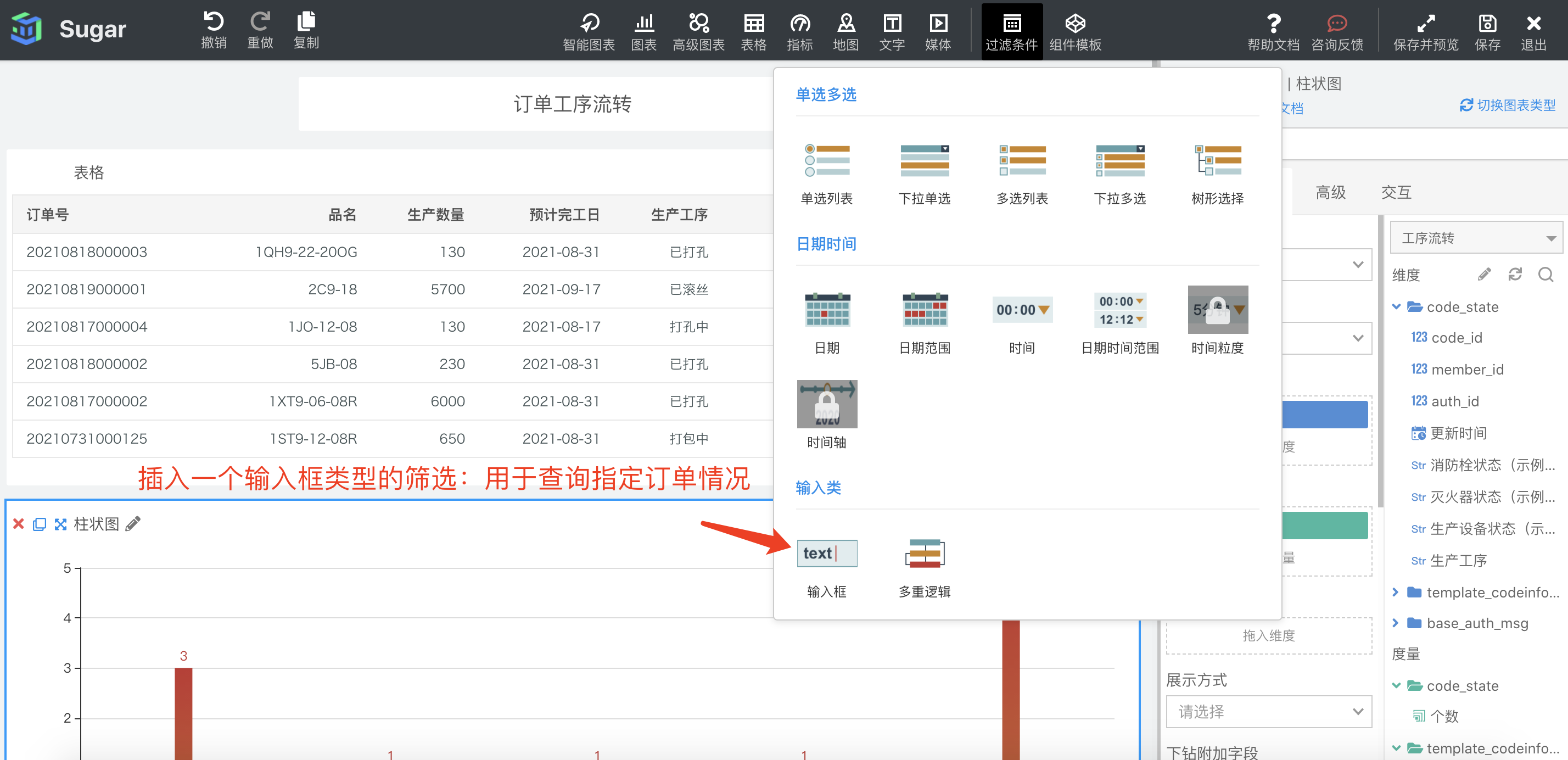Image resolution: width=1568 pixels, height=760 pixels.
Task: Duplicate the 柱状图 chart component
Action: [39, 524]
